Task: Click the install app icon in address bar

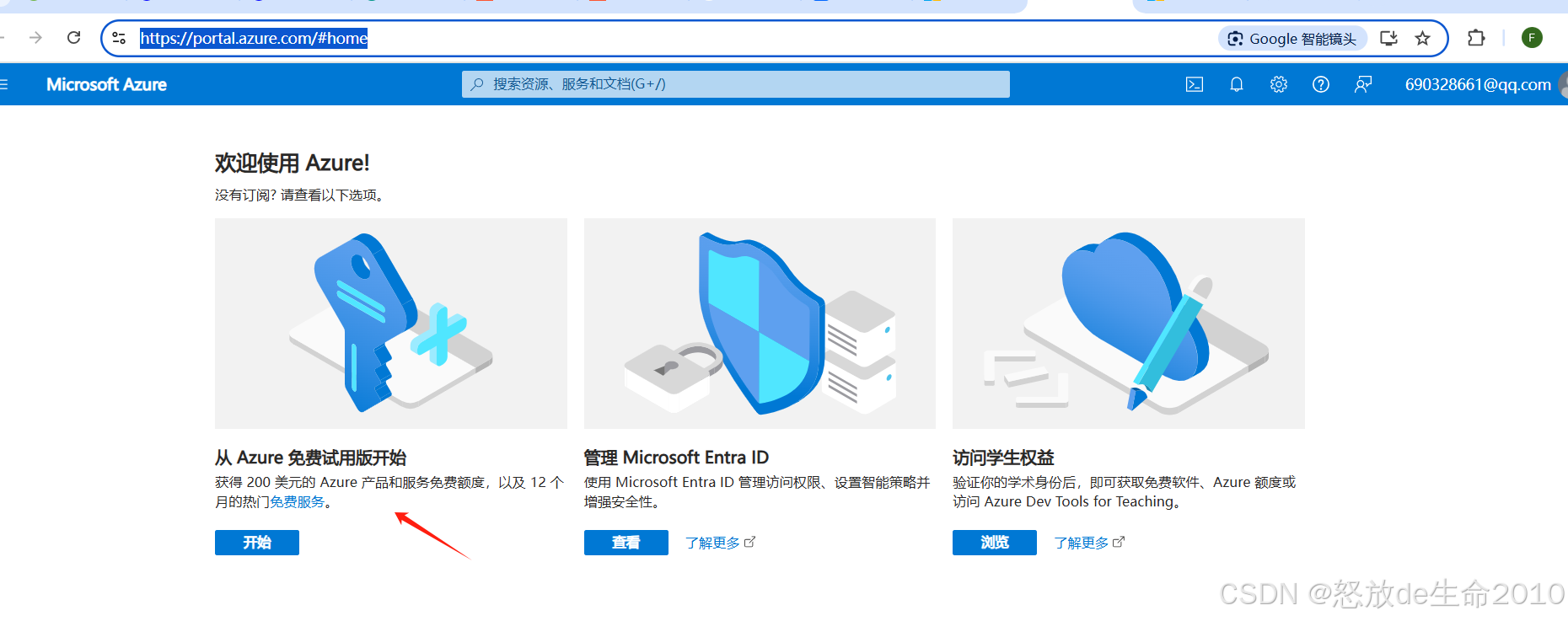Action: 1388,38
